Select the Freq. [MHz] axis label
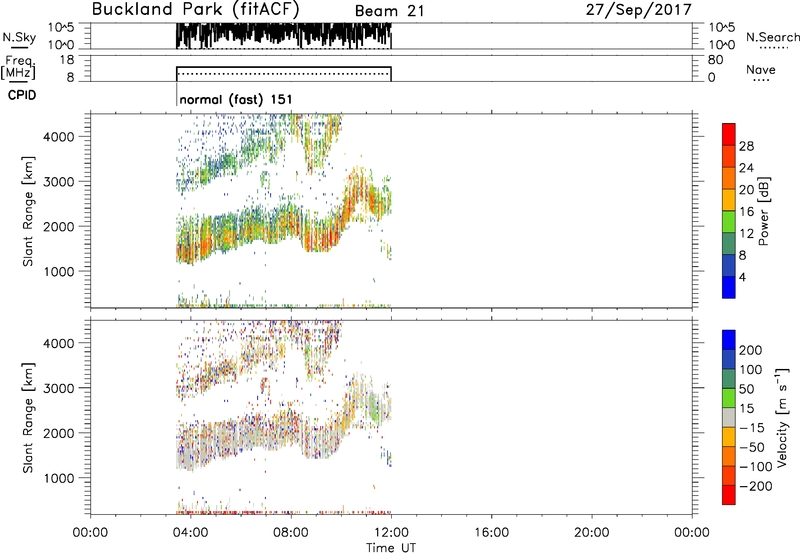 (x=19, y=67)
